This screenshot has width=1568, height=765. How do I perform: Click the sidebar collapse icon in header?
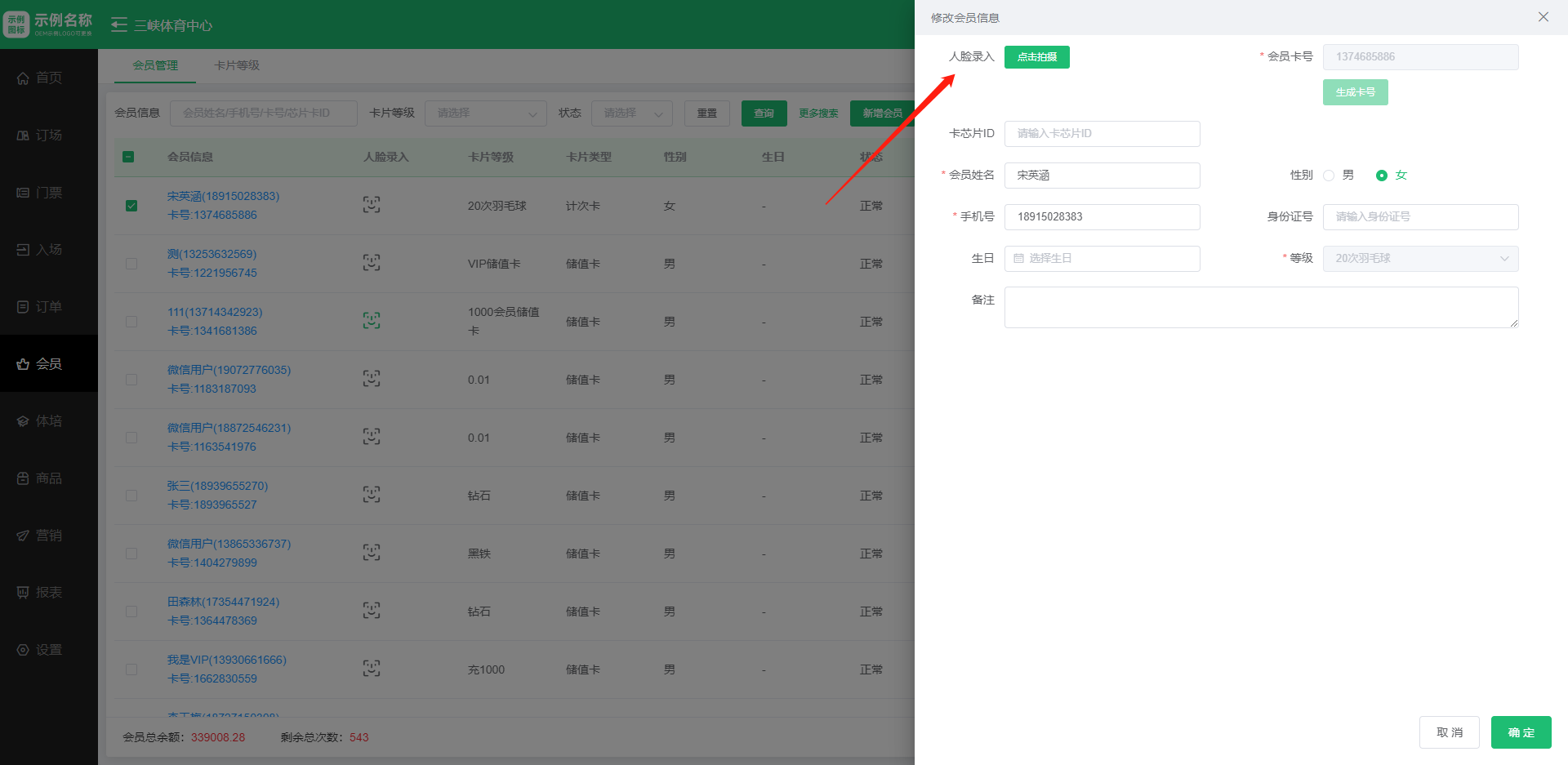(x=119, y=25)
